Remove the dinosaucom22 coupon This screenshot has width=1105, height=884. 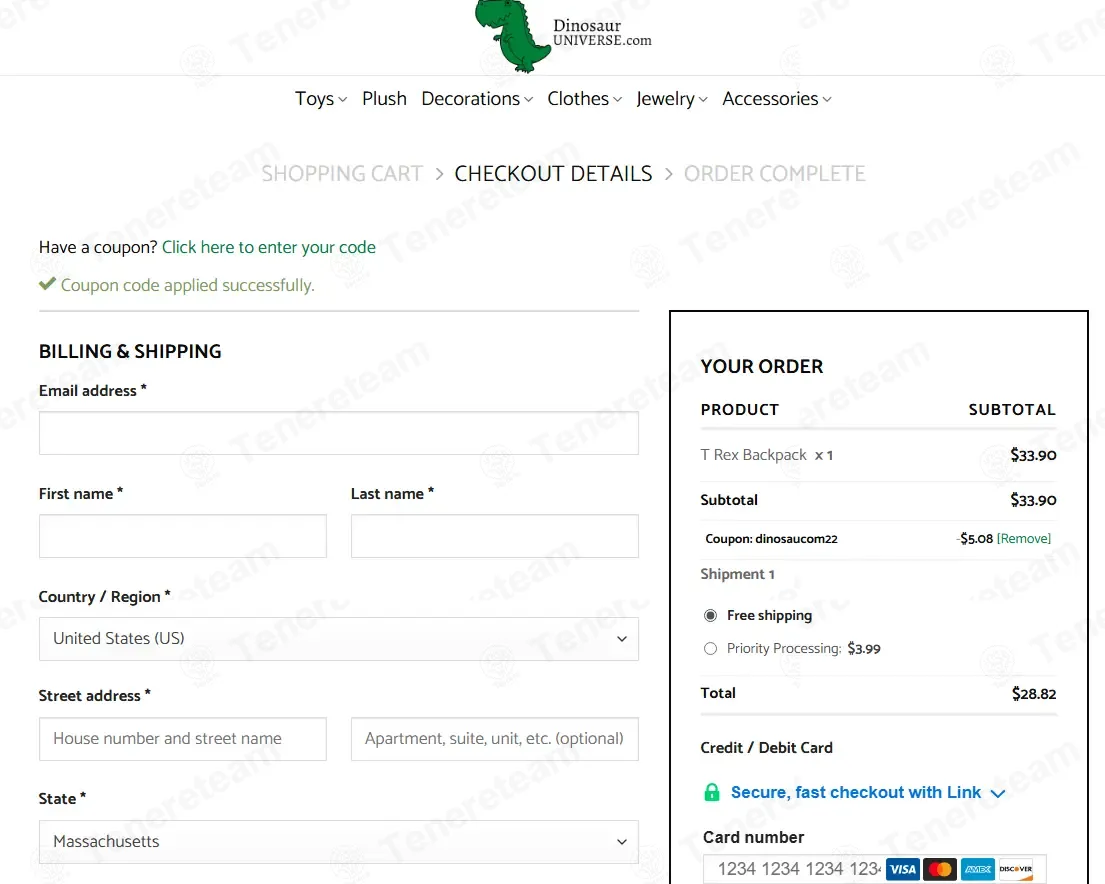pos(1024,539)
